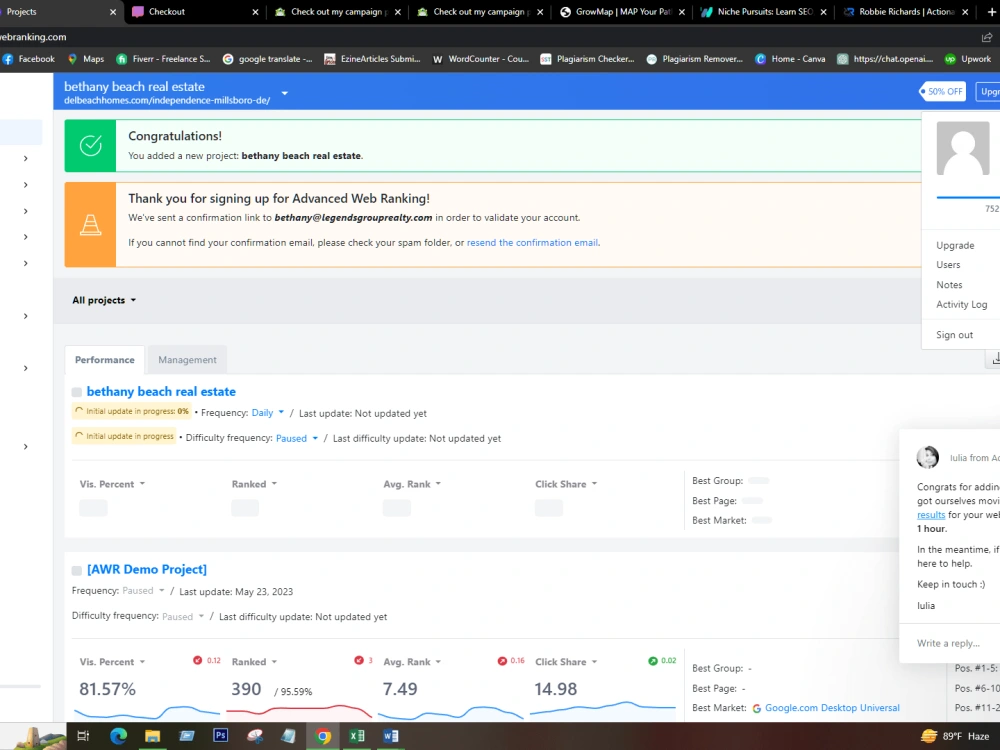Click the AWR Demo Ranked sparkline chart
This screenshot has width=1000, height=750.
tap(298, 711)
